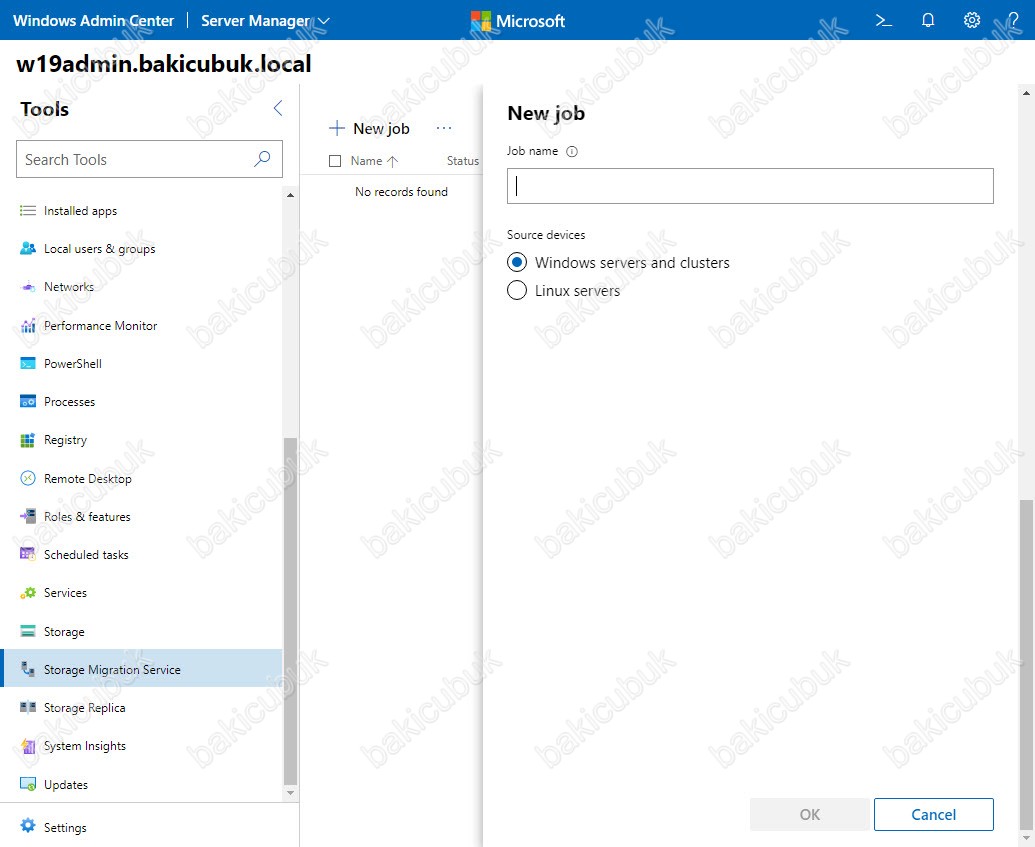Click the tools list scrollbar thumb
Image resolution: width=1035 pixels, height=847 pixels.
click(290, 611)
